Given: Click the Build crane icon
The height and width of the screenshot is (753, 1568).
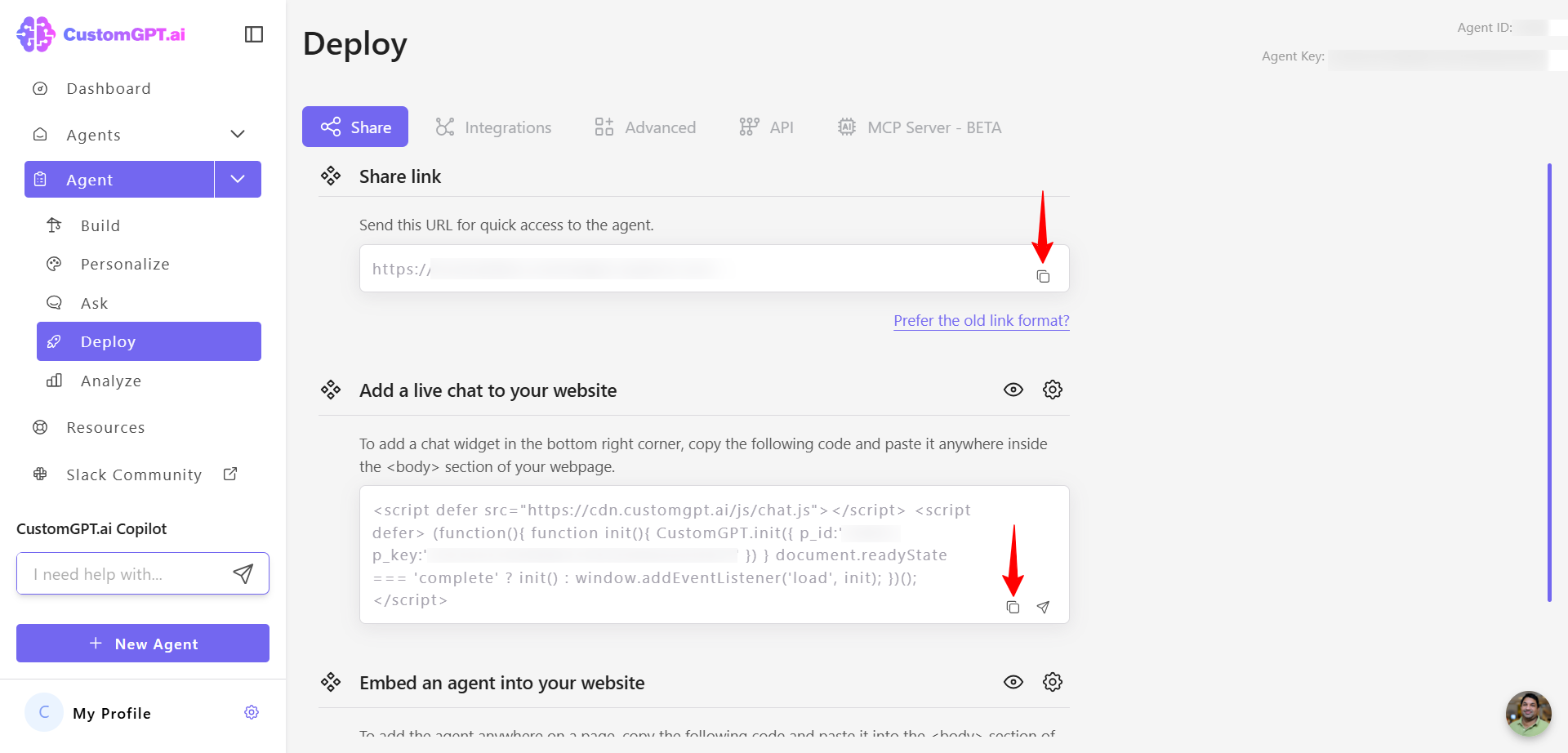Looking at the screenshot, I should (54, 225).
